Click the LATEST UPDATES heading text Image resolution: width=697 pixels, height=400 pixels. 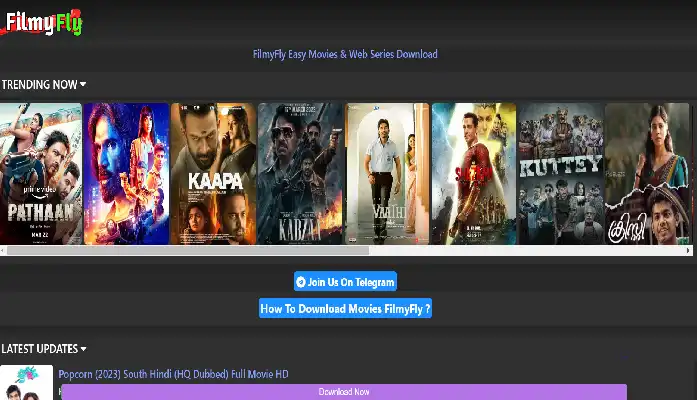pos(40,349)
